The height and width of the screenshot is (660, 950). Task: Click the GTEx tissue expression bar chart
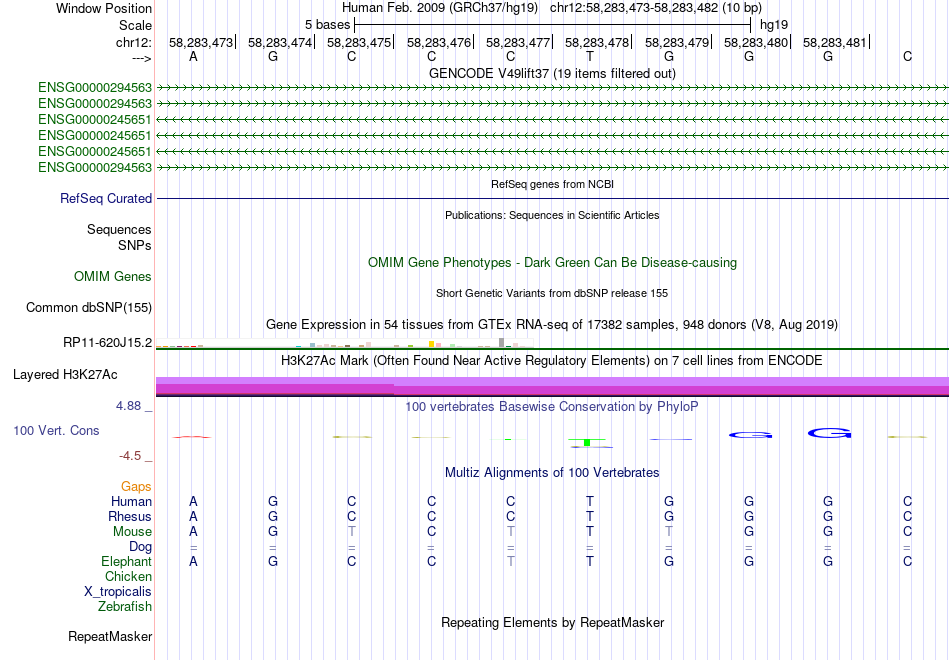click(345, 344)
